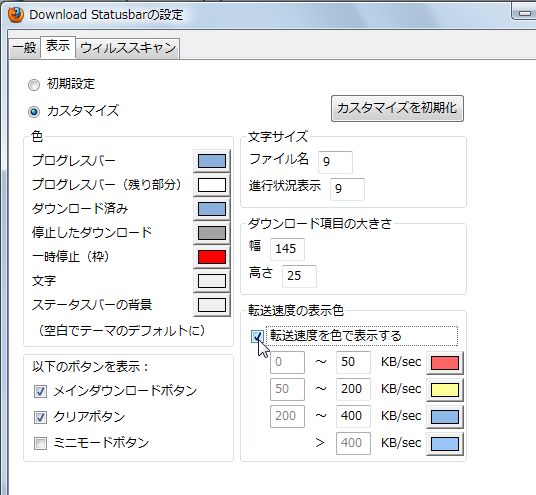Toggle the 転送速度を色で表示する checkbox
The image size is (536, 495).
pyautogui.click(x=257, y=336)
